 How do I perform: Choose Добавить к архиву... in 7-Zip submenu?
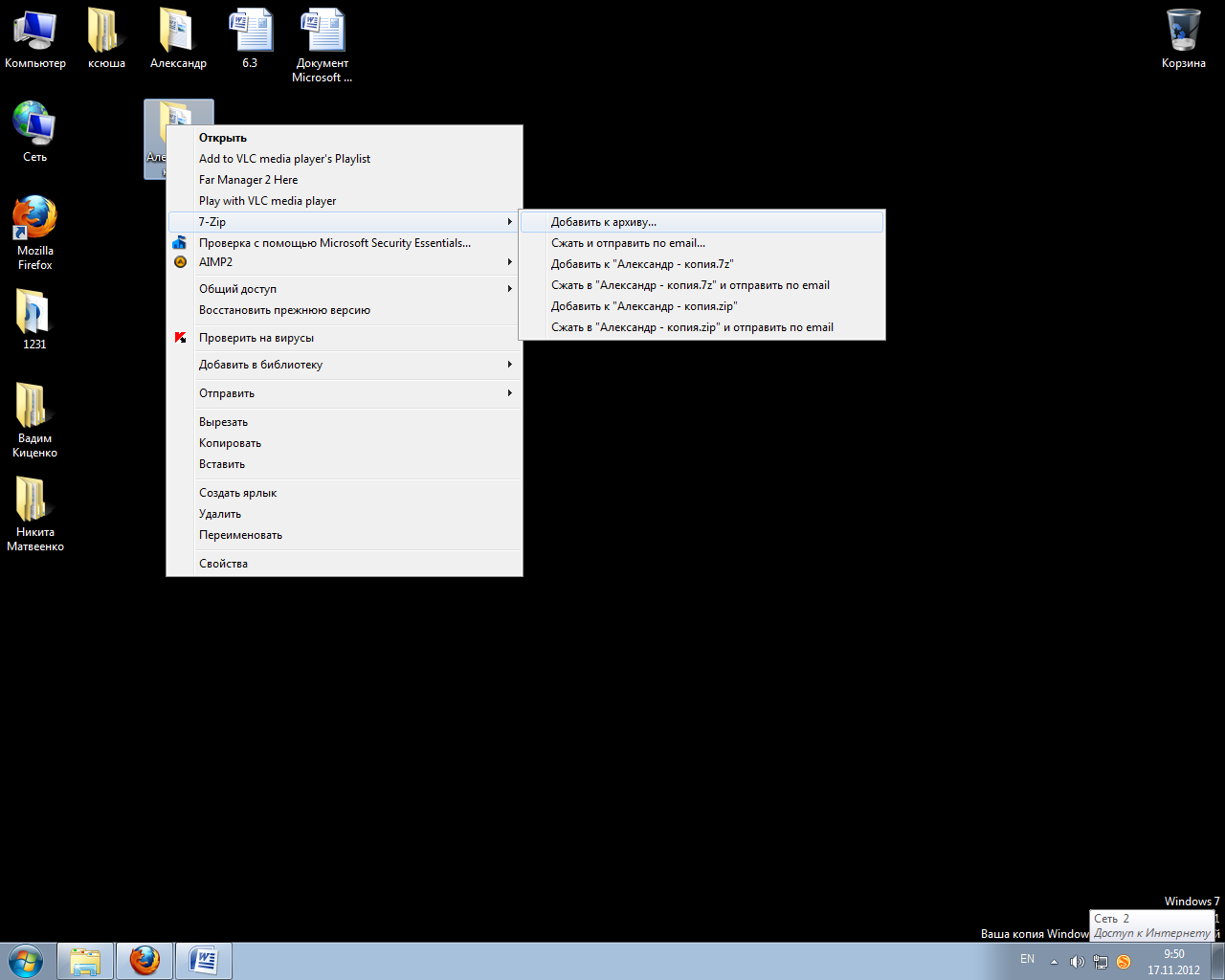click(702, 222)
